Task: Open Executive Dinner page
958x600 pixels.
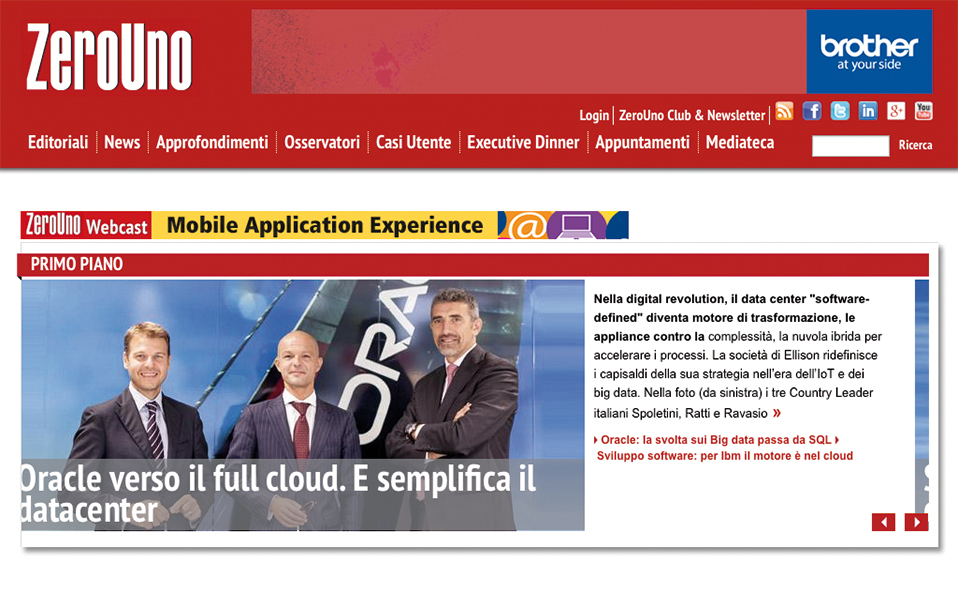Action: [523, 142]
